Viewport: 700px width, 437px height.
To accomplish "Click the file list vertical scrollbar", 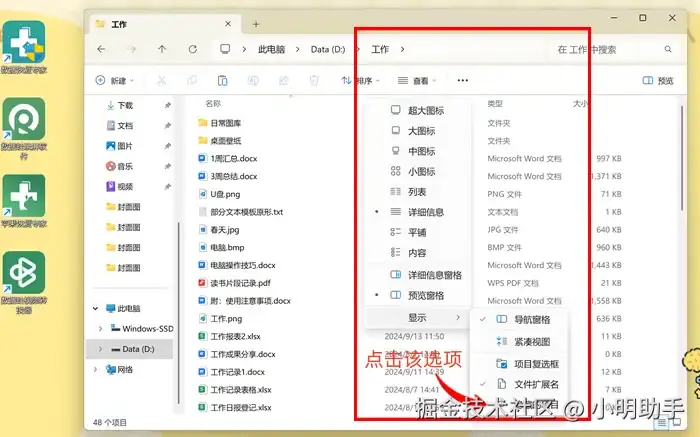I will point(681,158).
